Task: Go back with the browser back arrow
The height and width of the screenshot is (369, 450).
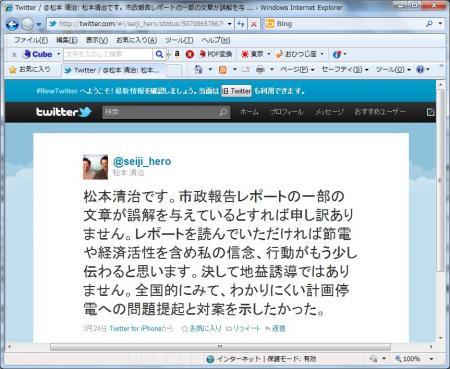Action: [12, 24]
